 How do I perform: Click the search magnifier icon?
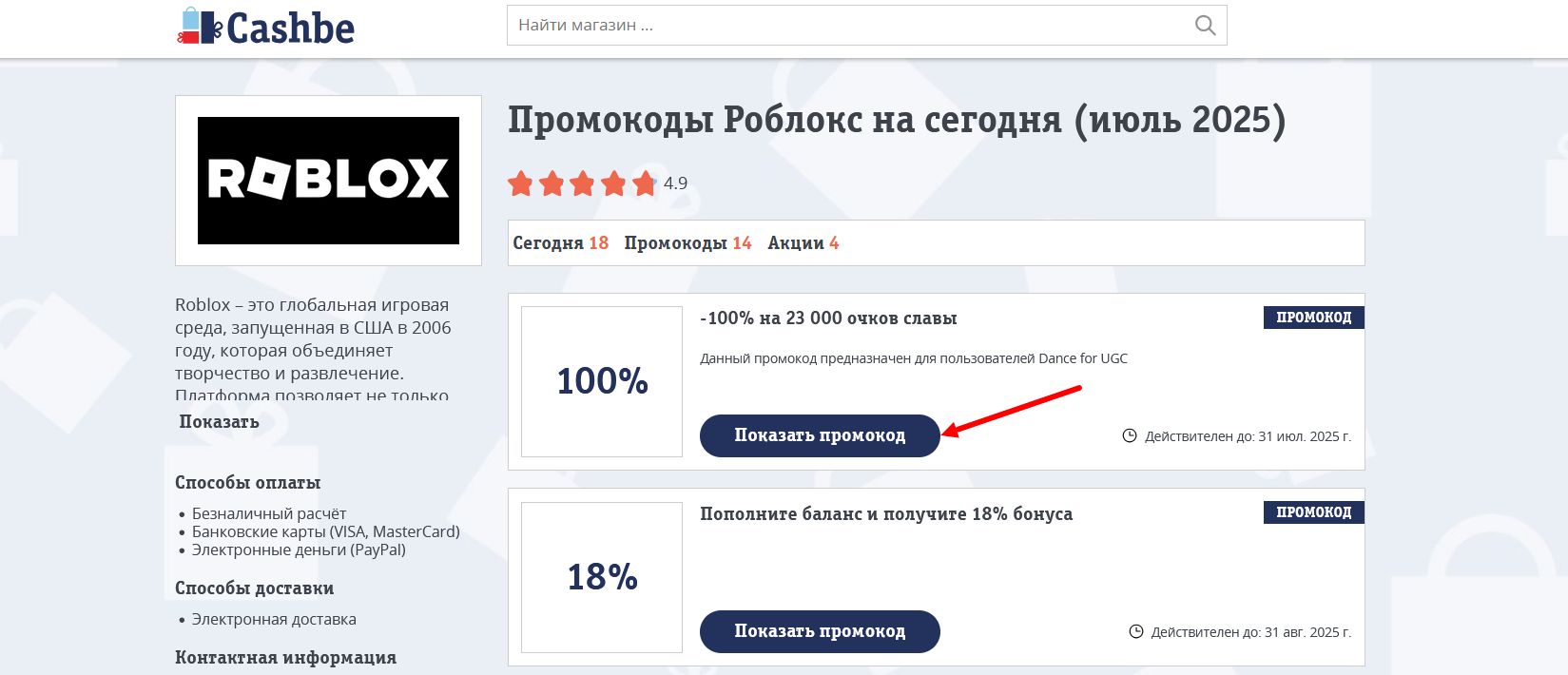point(1205,26)
